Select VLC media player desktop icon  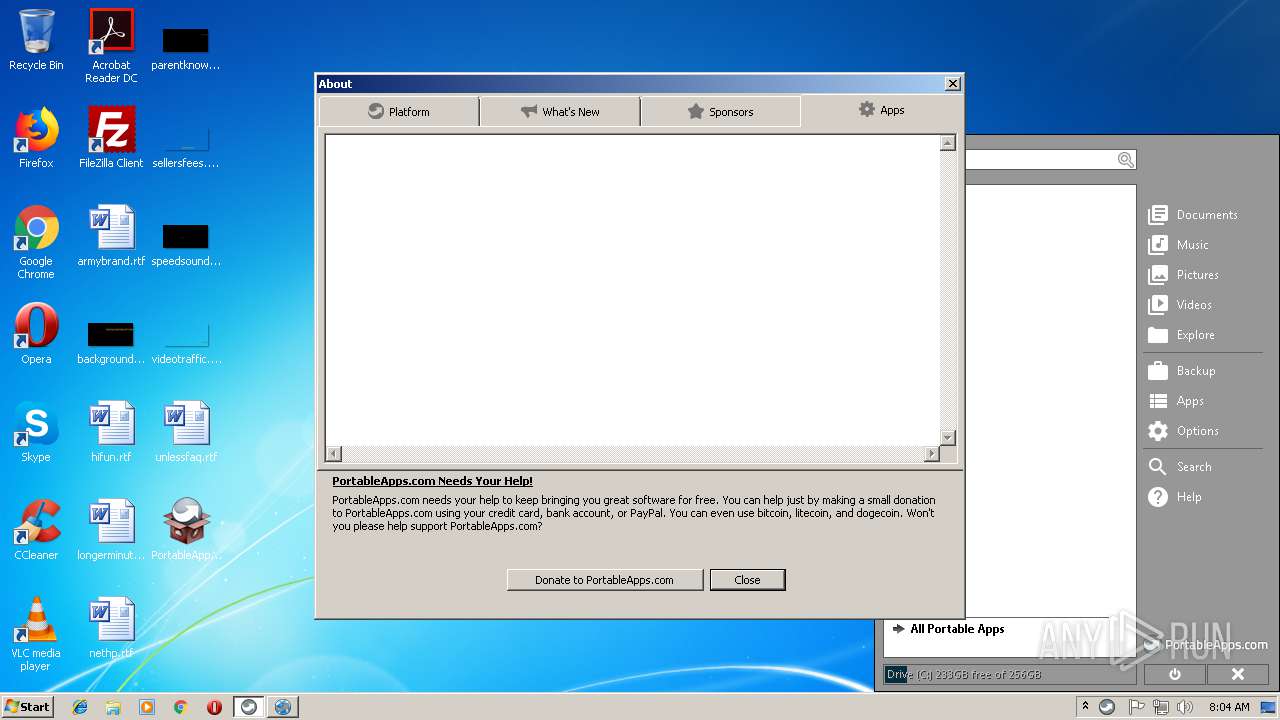(36, 634)
